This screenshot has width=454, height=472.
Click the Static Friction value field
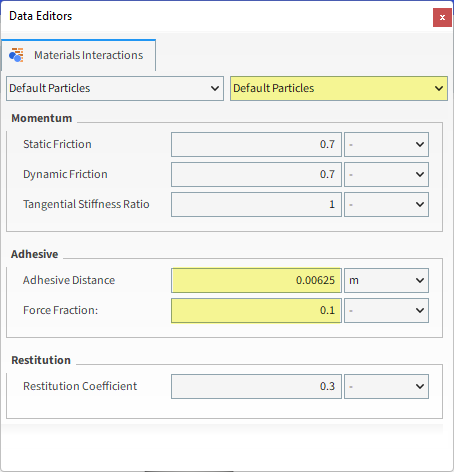tap(256, 144)
